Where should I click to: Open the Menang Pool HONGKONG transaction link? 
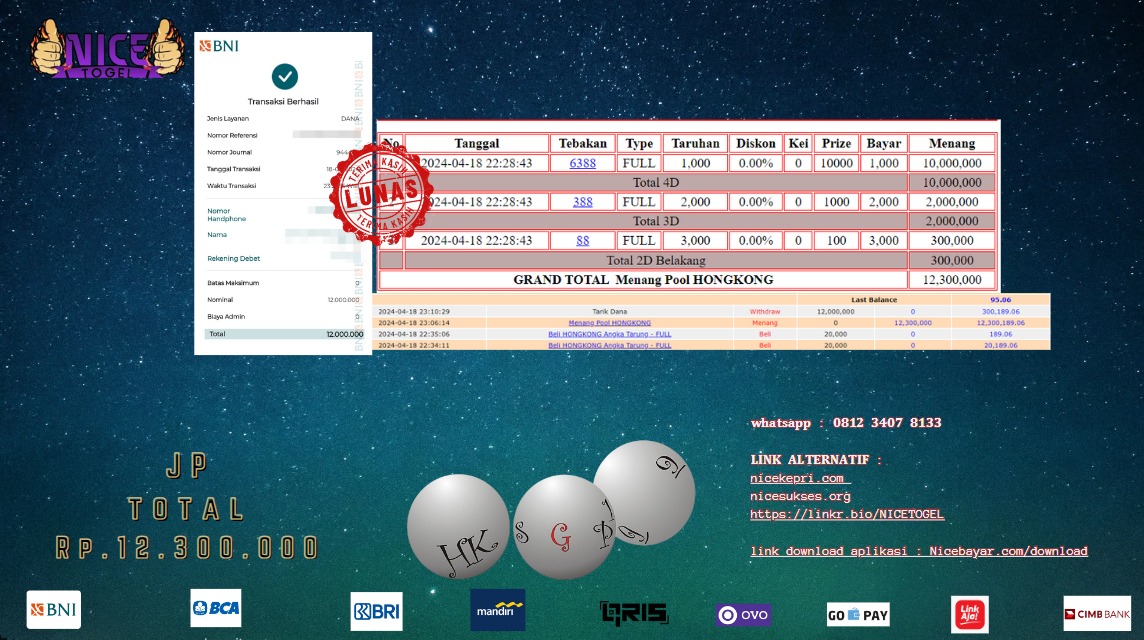[609, 323]
